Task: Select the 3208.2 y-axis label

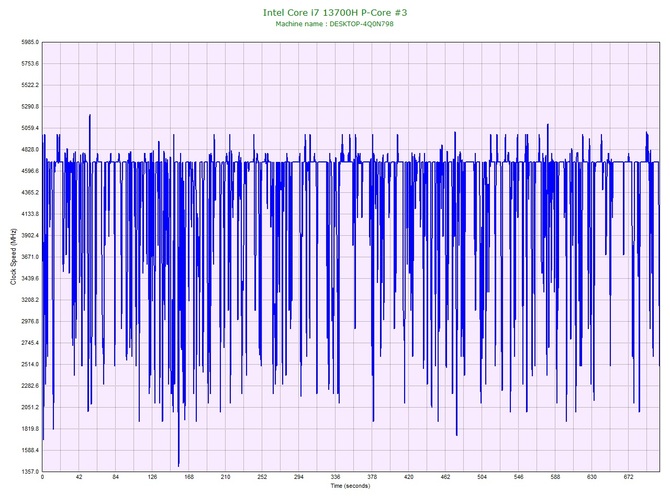Action: pyautogui.click(x=30, y=300)
